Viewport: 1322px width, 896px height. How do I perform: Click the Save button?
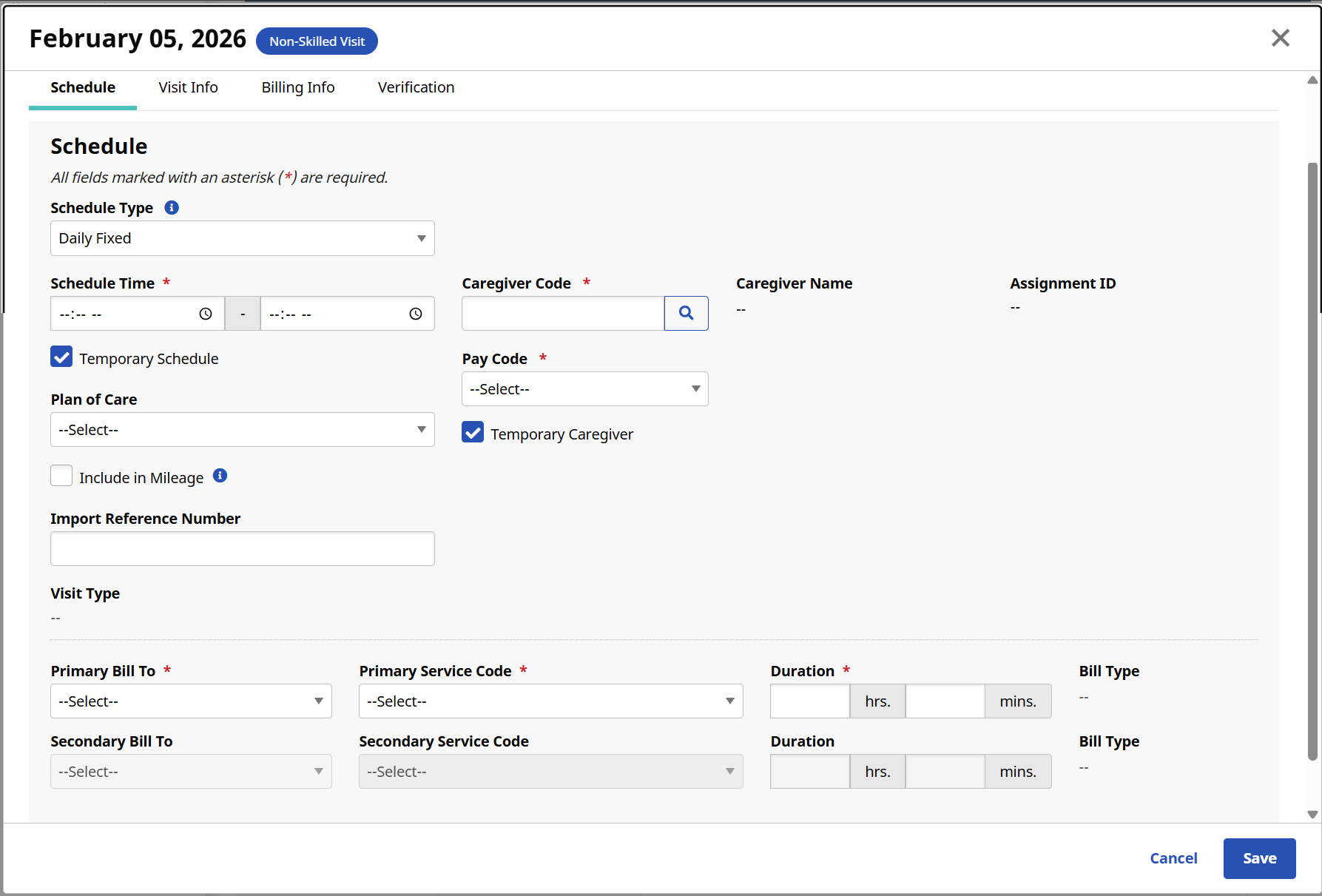pyautogui.click(x=1259, y=858)
